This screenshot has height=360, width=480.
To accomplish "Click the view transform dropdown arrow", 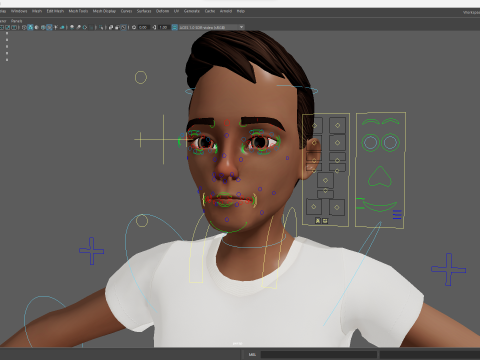I will pyautogui.click(x=241, y=27).
